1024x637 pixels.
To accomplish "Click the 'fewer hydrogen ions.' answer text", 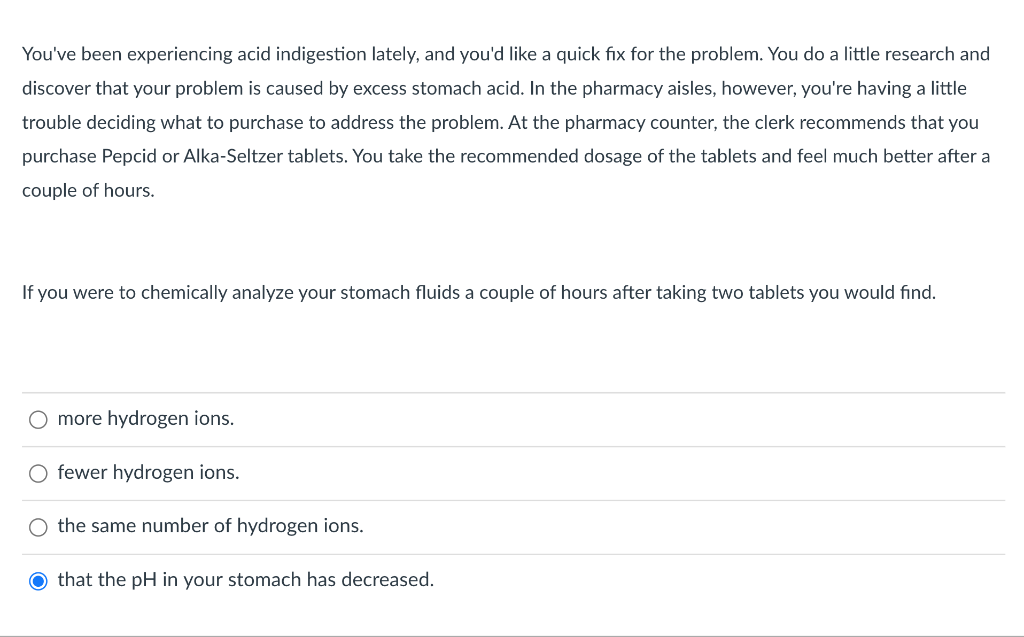I will [x=148, y=472].
